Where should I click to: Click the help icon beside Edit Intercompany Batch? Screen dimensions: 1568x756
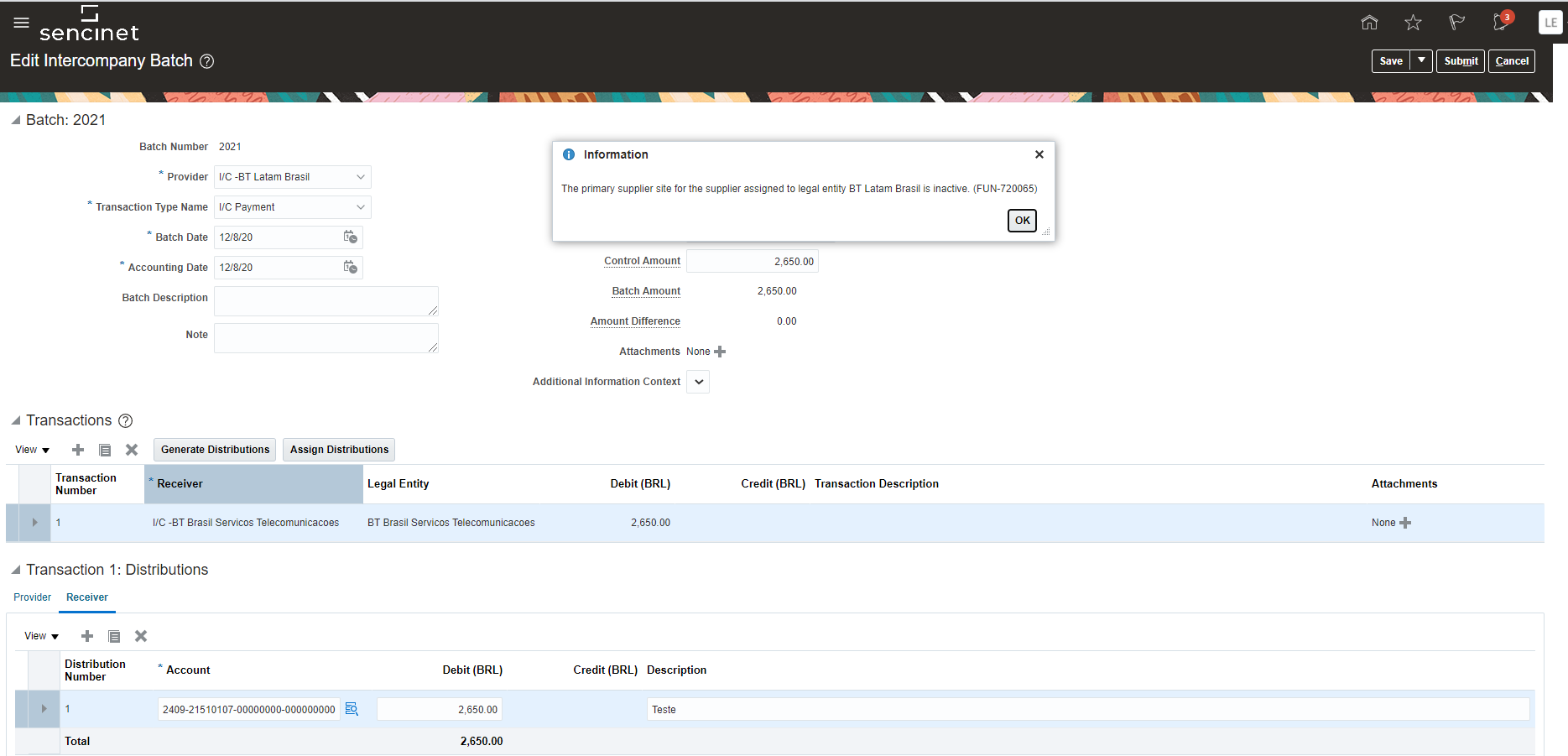[207, 61]
